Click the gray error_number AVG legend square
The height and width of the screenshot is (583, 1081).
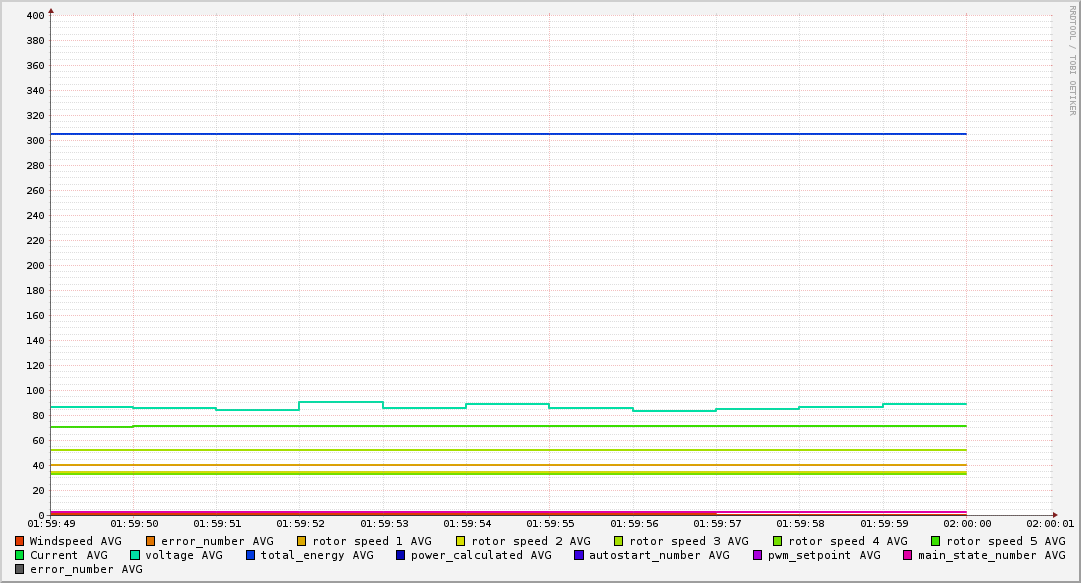pos(20,569)
